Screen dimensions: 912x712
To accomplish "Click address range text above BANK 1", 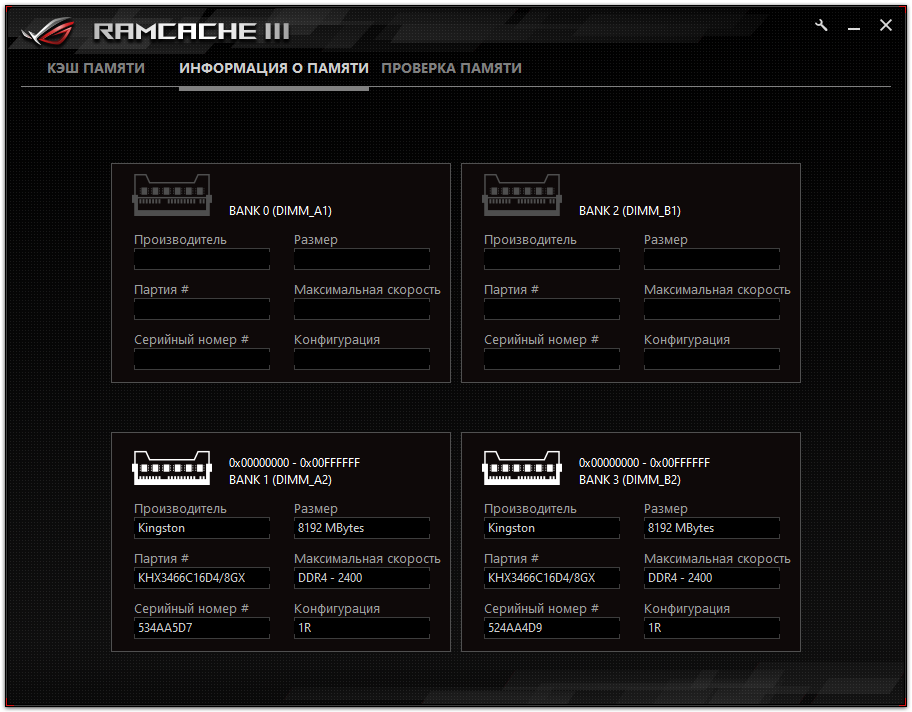I will (294, 462).
